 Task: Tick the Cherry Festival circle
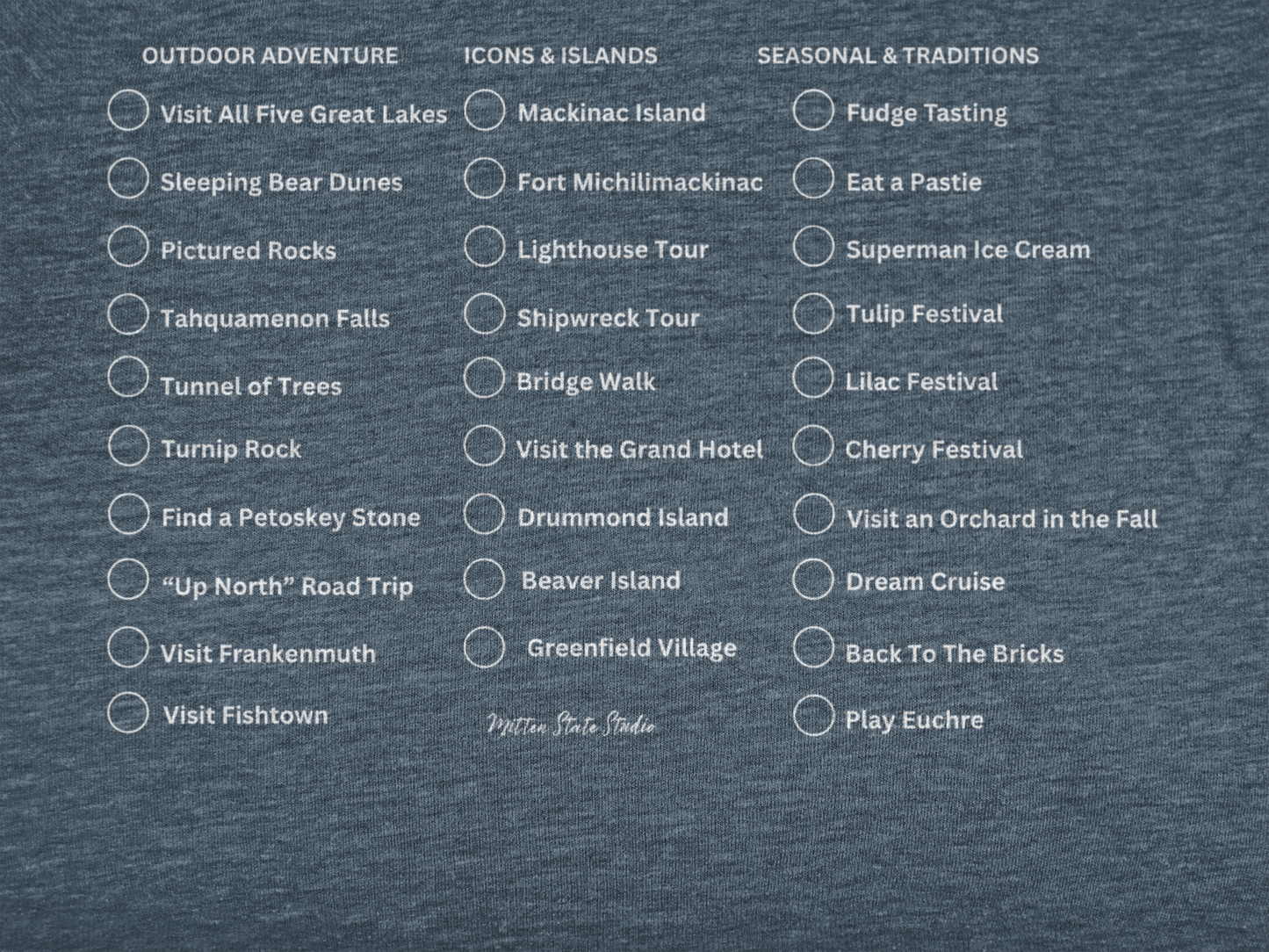tap(813, 447)
